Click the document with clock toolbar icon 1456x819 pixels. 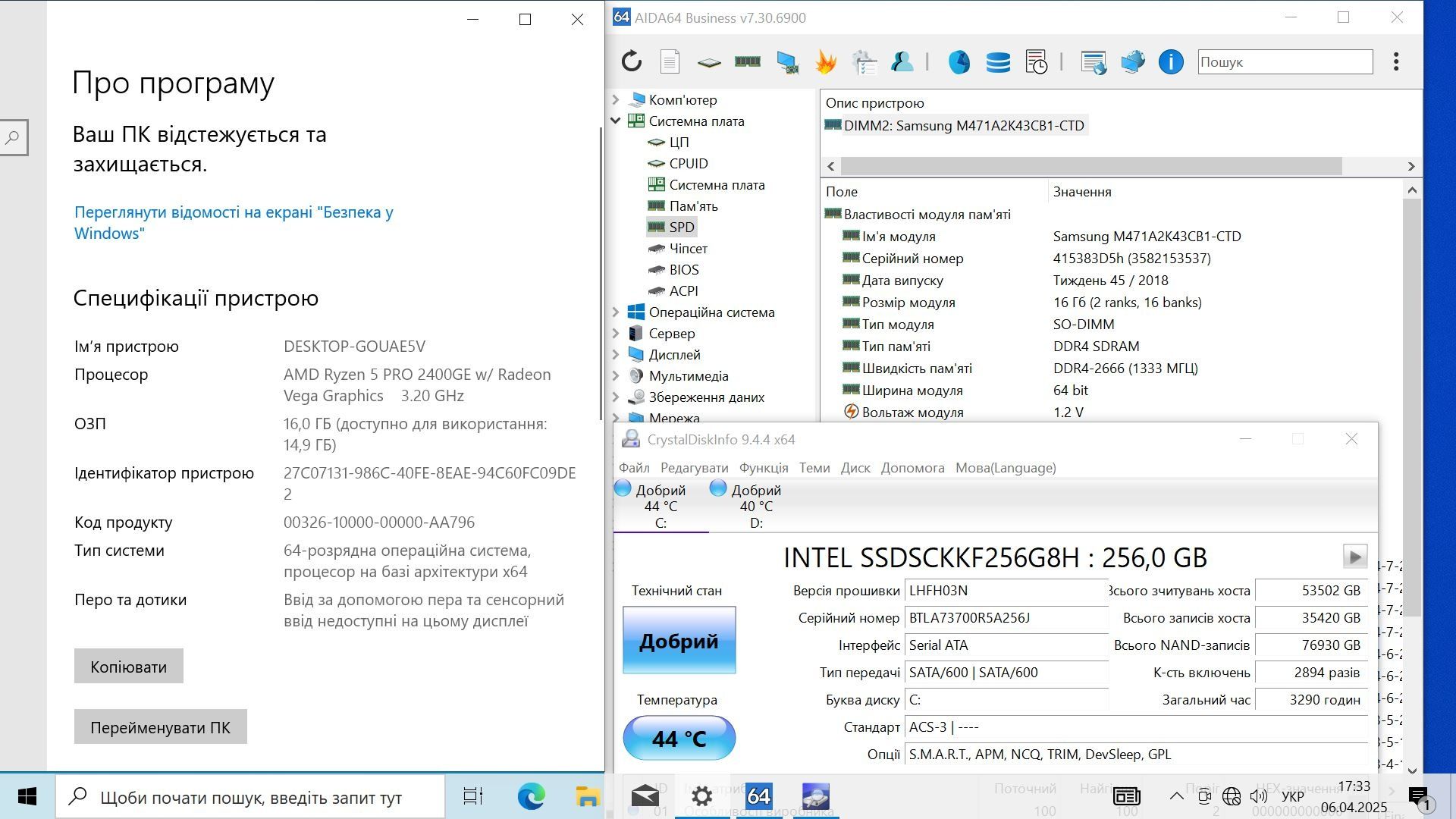pyautogui.click(x=1036, y=61)
